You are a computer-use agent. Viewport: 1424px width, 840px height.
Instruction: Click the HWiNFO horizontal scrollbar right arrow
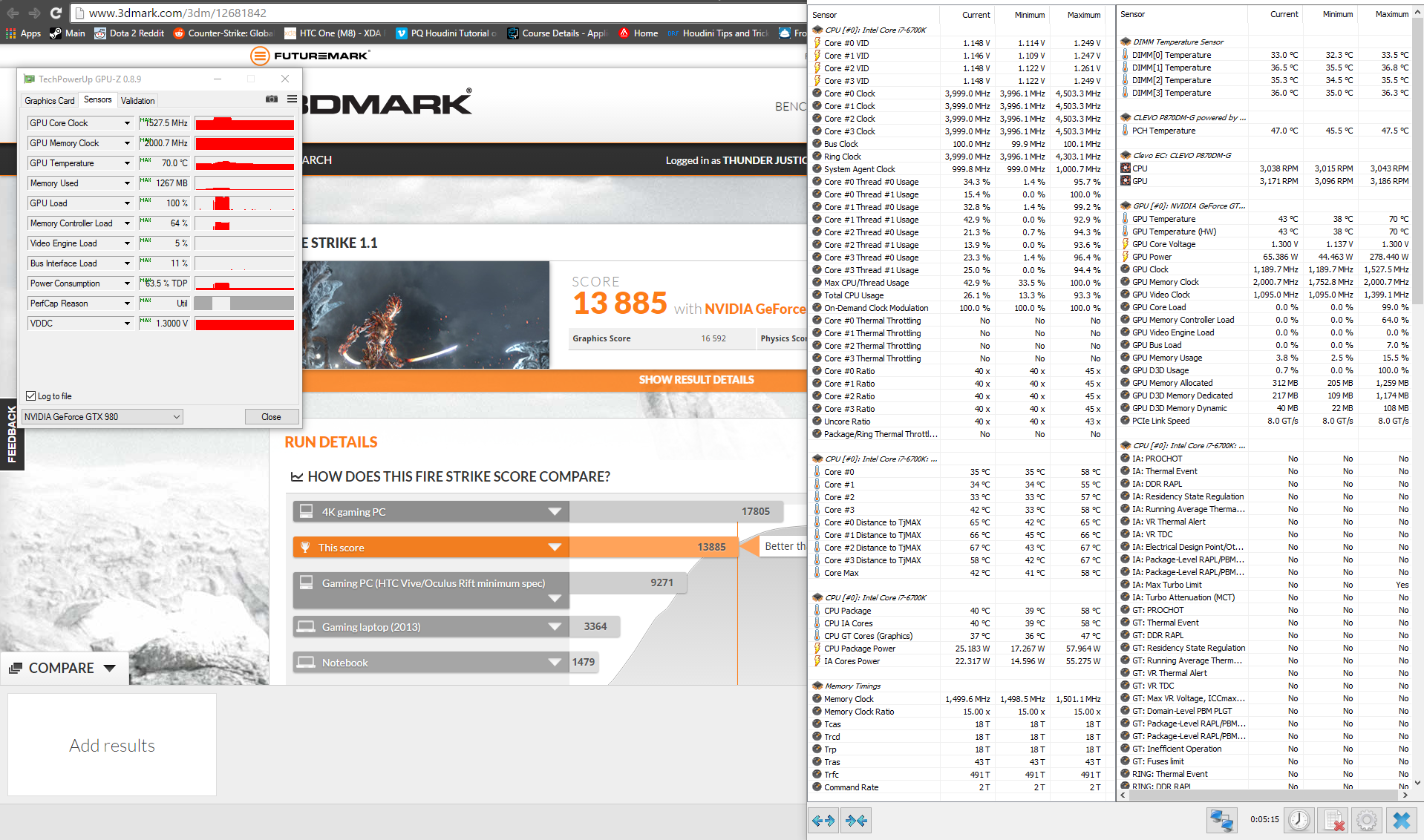pyautogui.click(x=1405, y=795)
